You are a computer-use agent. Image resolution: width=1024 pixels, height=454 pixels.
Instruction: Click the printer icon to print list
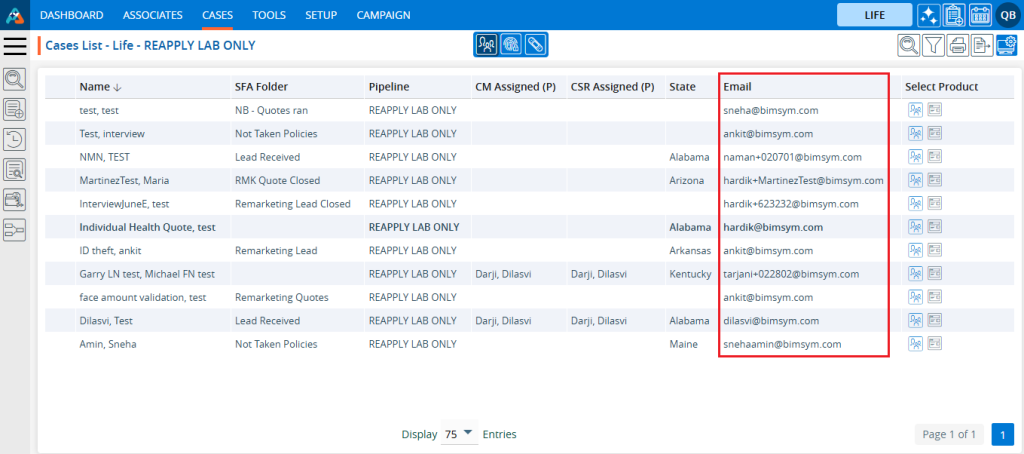point(957,45)
